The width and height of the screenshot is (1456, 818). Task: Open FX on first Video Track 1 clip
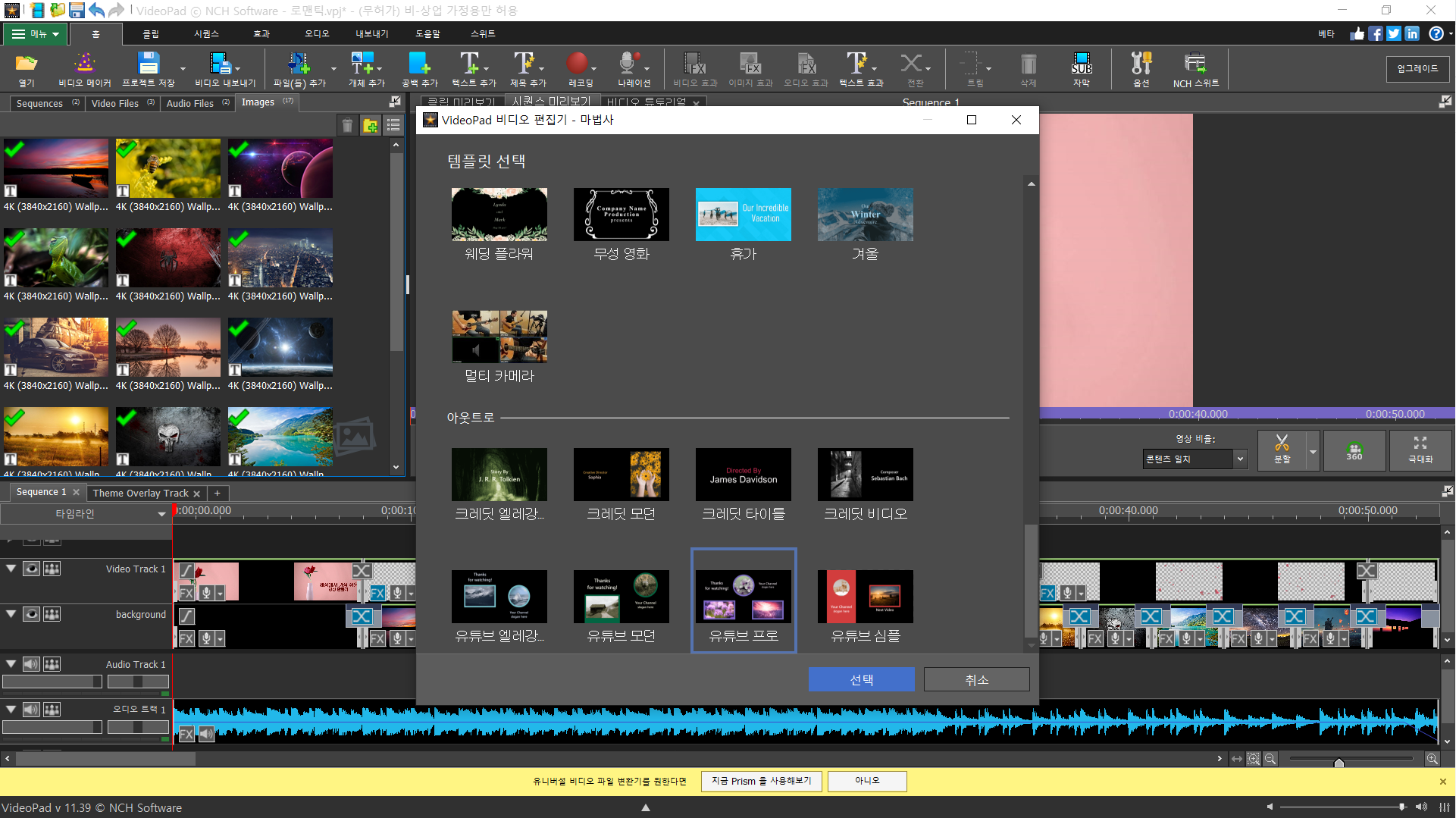coord(186,593)
